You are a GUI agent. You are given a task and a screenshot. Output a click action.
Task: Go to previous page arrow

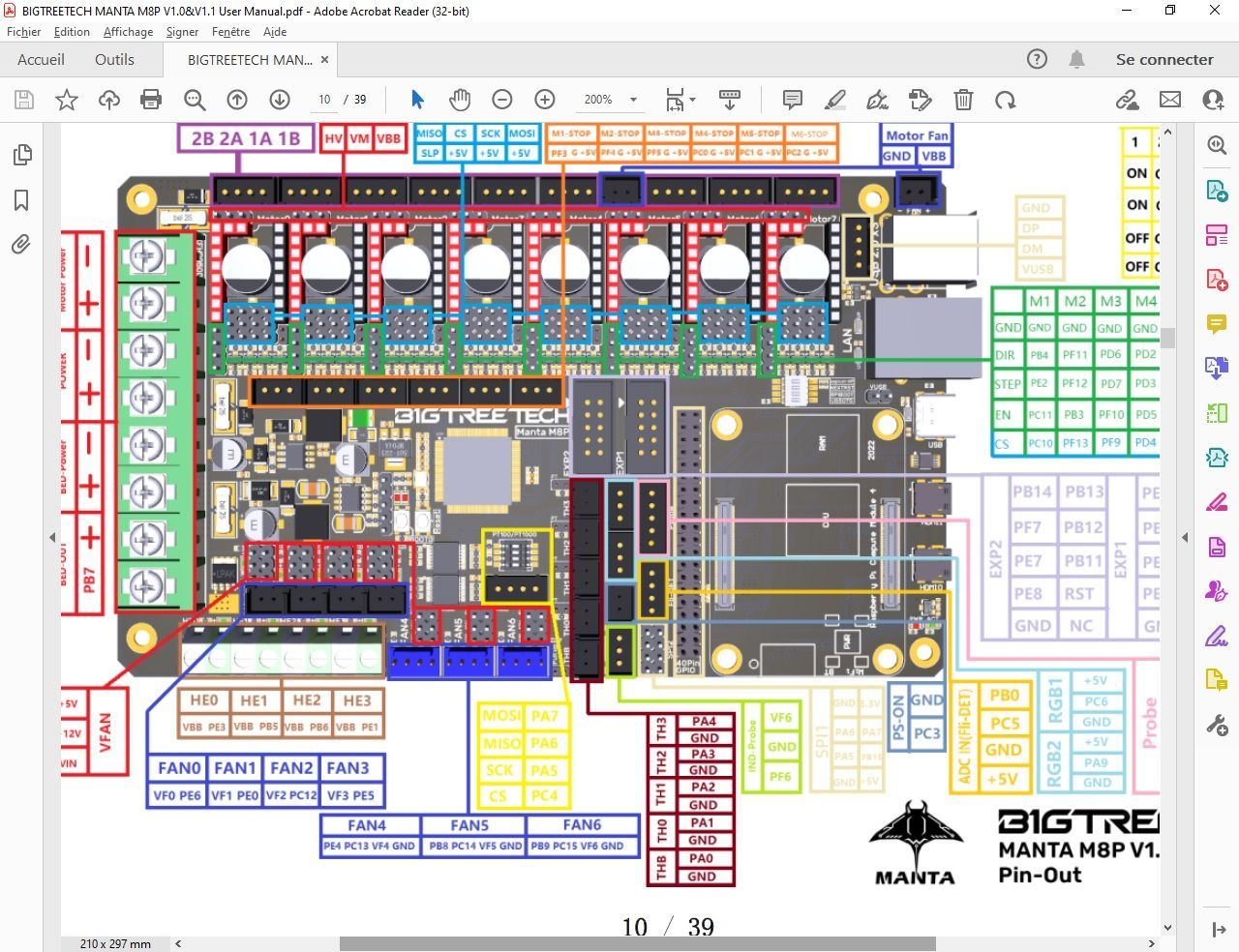tap(237, 100)
